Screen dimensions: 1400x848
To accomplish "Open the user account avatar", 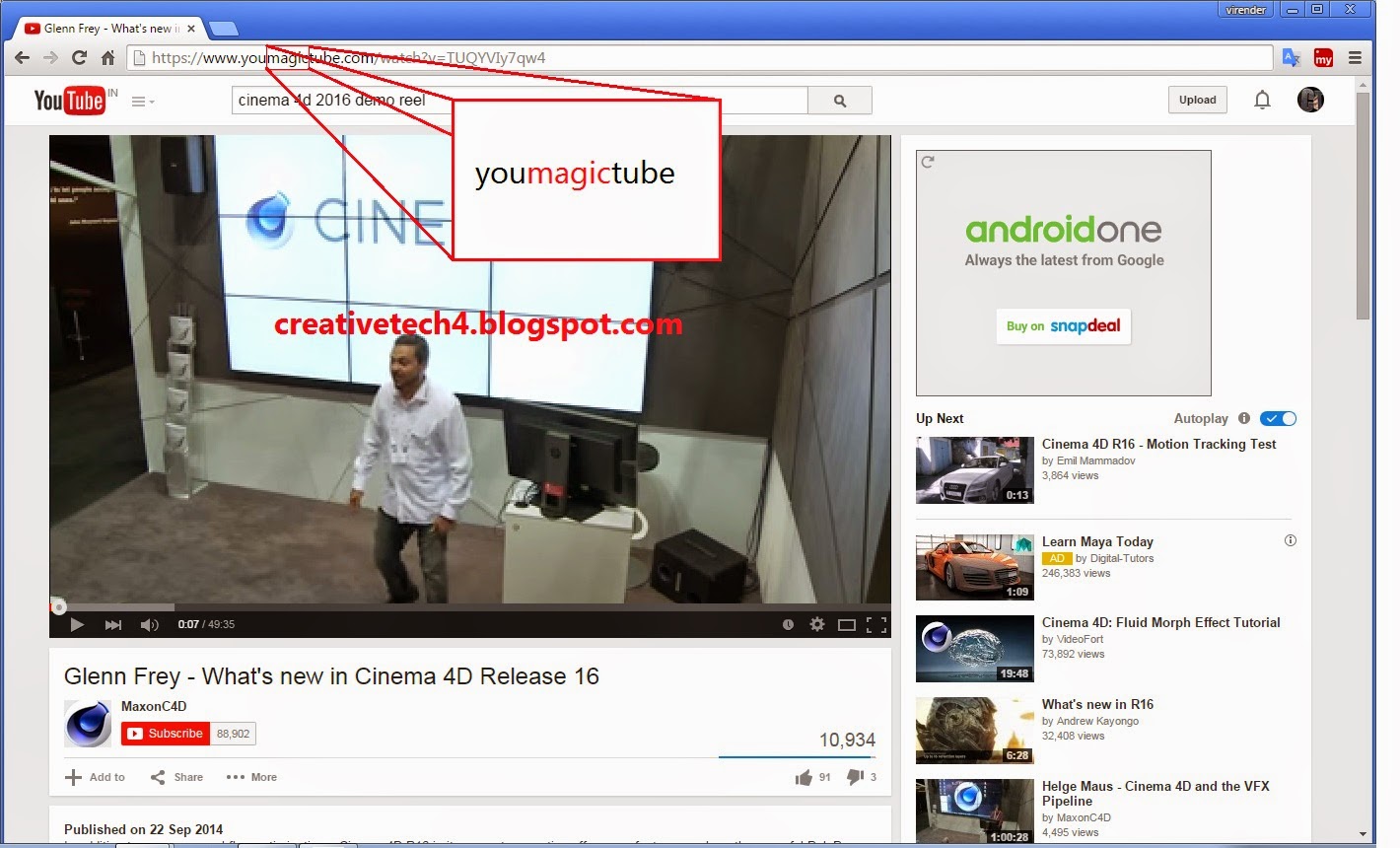I will point(1310,100).
